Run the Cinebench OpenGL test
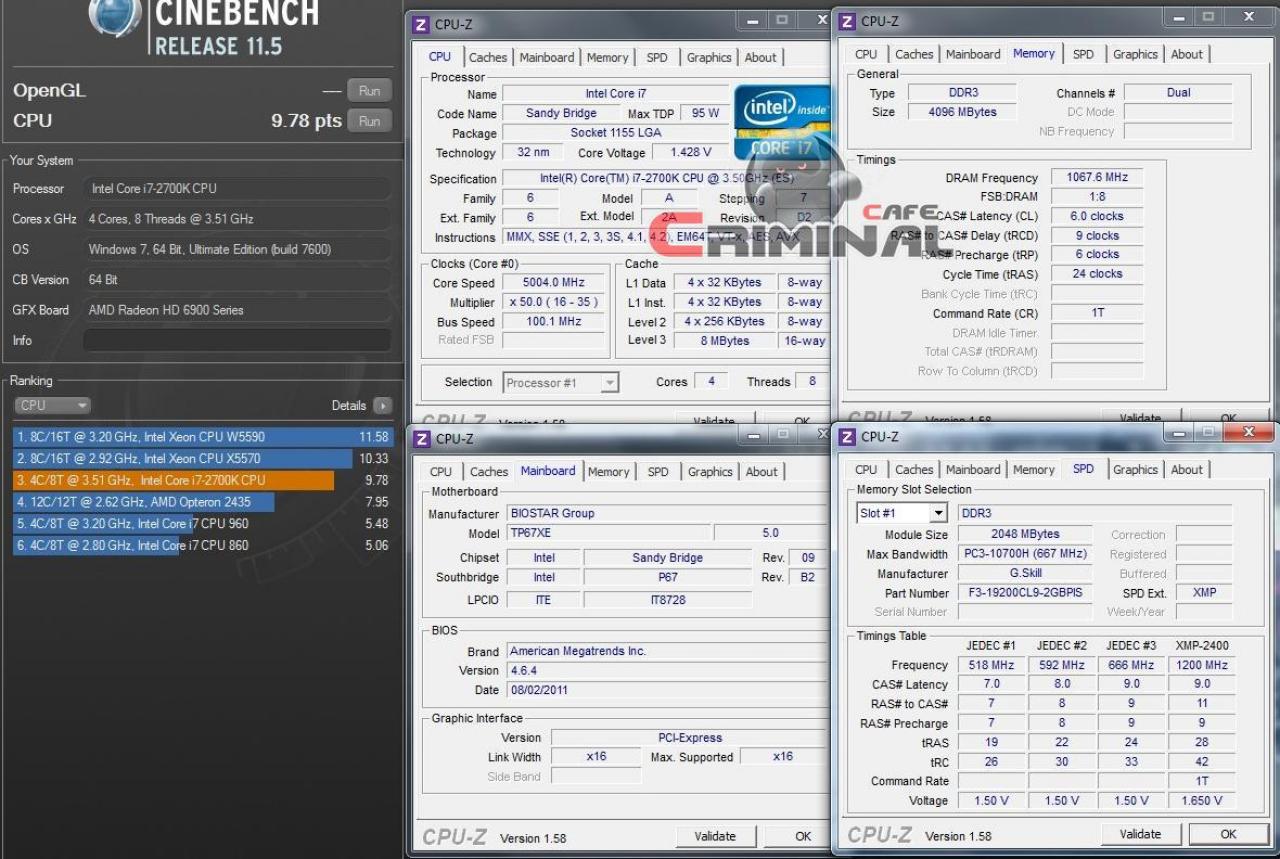 coord(369,91)
